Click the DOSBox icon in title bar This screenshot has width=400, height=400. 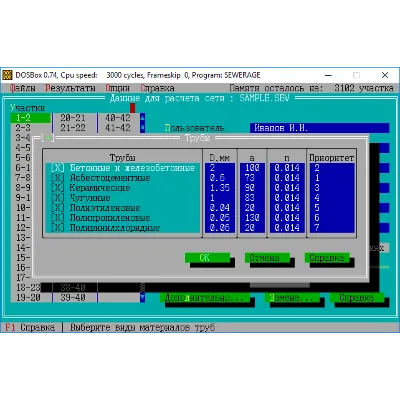[x=7, y=75]
